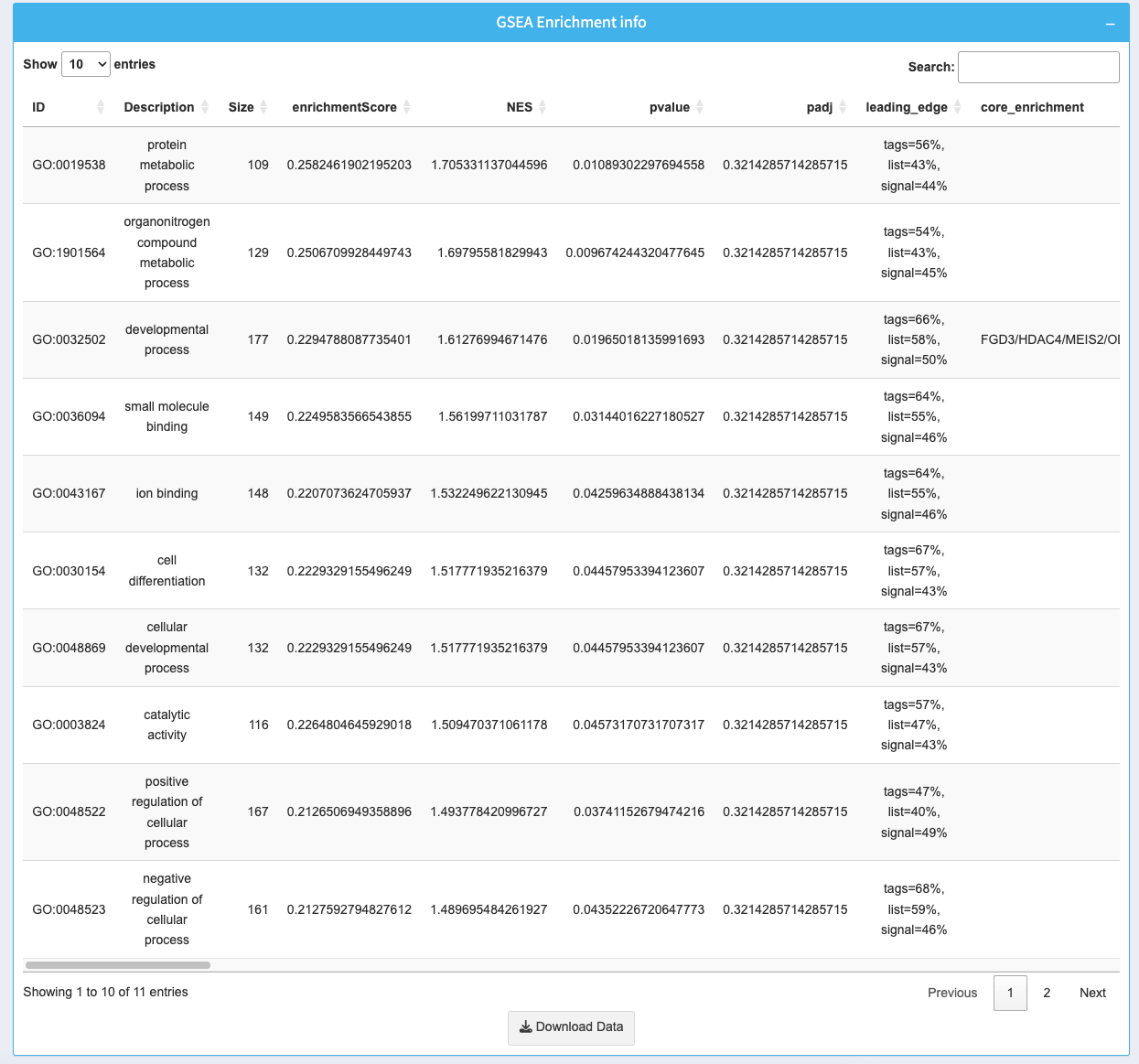Click the Download Data button
Viewport: 1139px width, 1064px height.
(x=571, y=1027)
